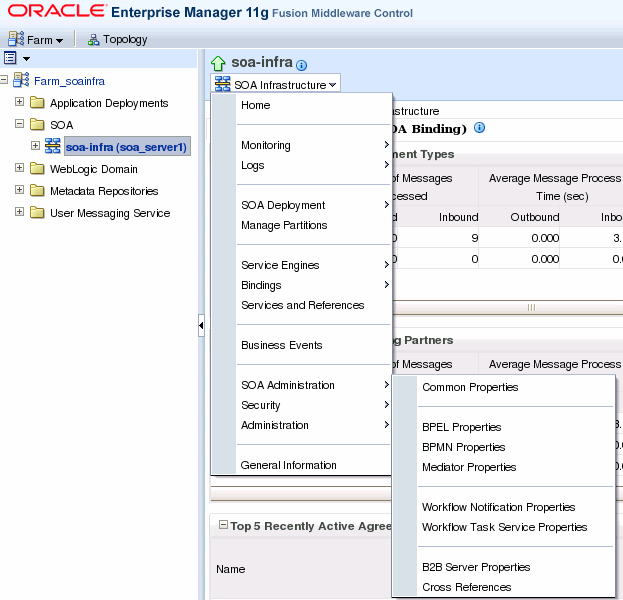Click the Outbound column header
This screenshot has height=600, width=623.
(x=534, y=217)
